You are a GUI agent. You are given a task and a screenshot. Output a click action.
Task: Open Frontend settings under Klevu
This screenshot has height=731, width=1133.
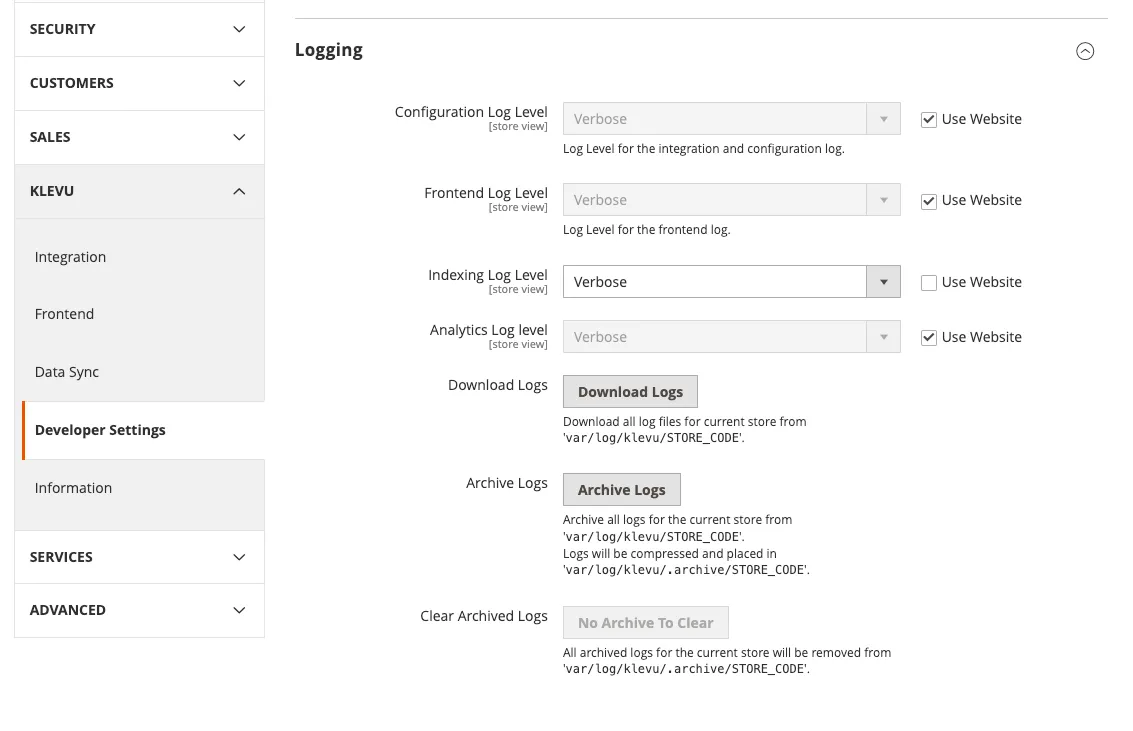(64, 314)
